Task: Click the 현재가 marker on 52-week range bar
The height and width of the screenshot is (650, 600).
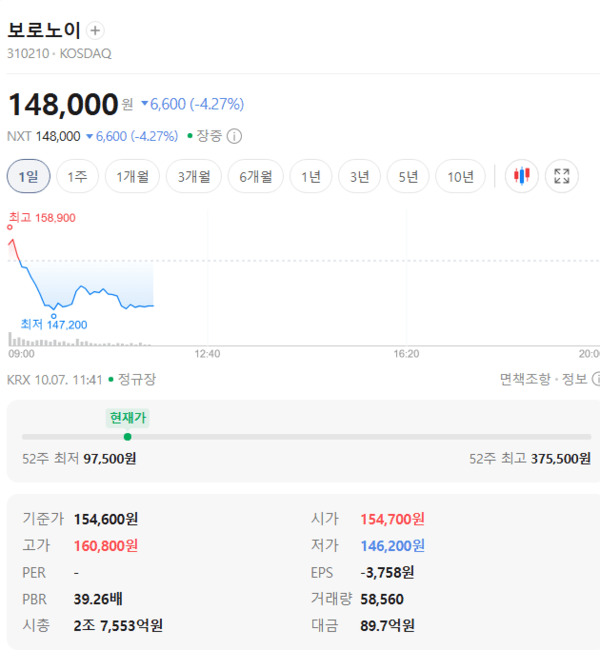Action: click(x=128, y=437)
